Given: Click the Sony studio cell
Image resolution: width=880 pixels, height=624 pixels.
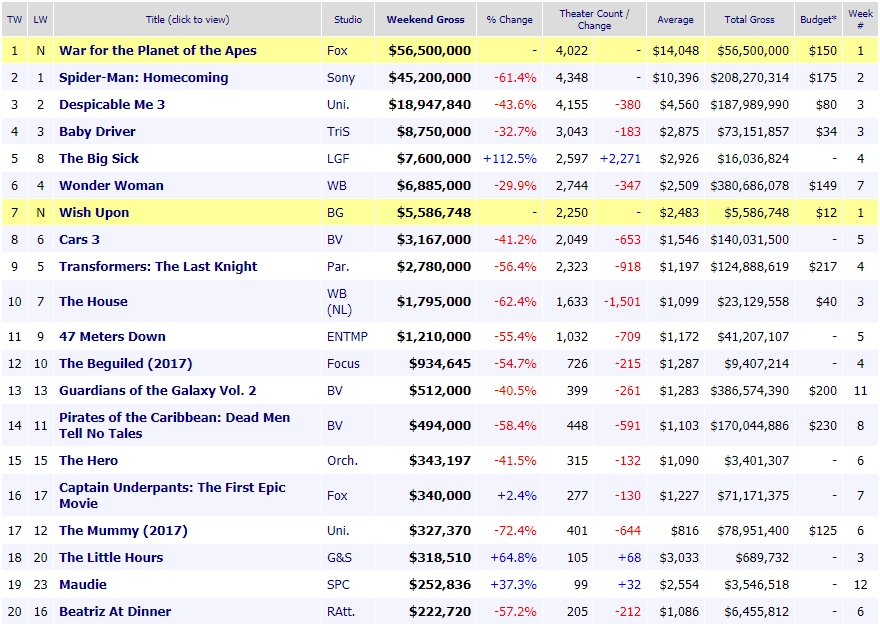Looking at the screenshot, I should pyautogui.click(x=341, y=77).
